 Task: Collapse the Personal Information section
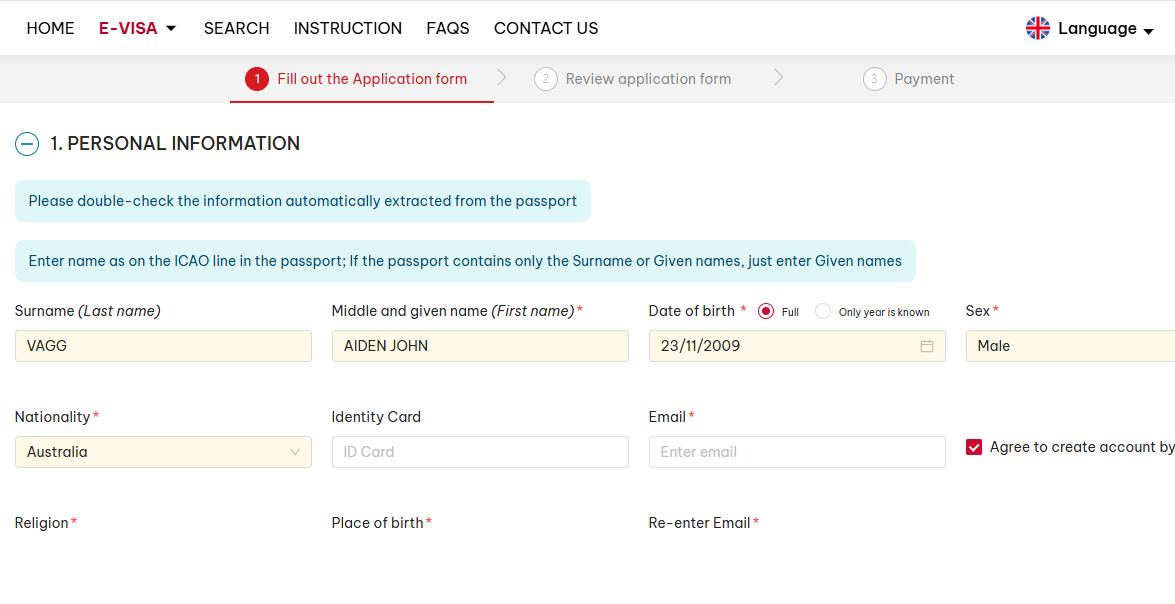click(27, 144)
